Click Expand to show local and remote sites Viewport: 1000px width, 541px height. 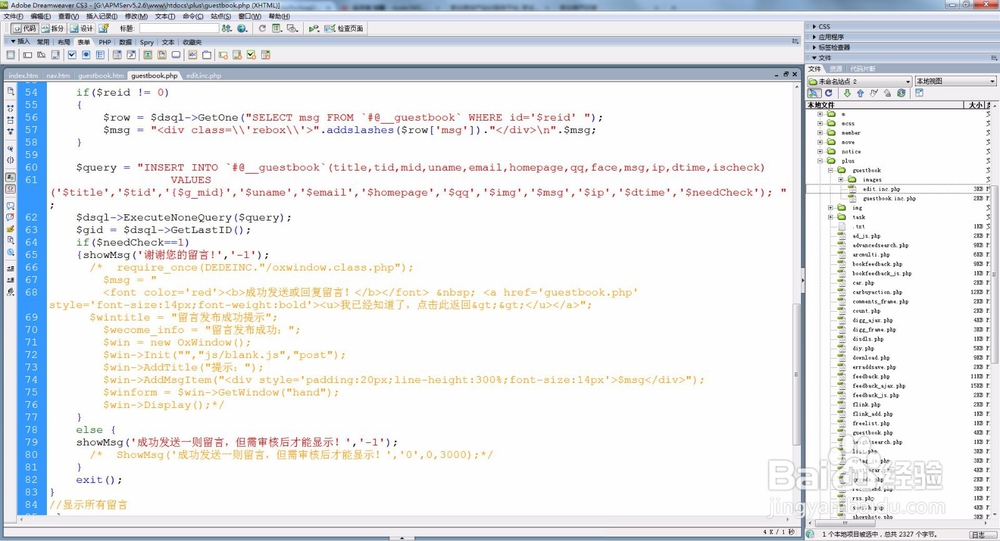919,93
